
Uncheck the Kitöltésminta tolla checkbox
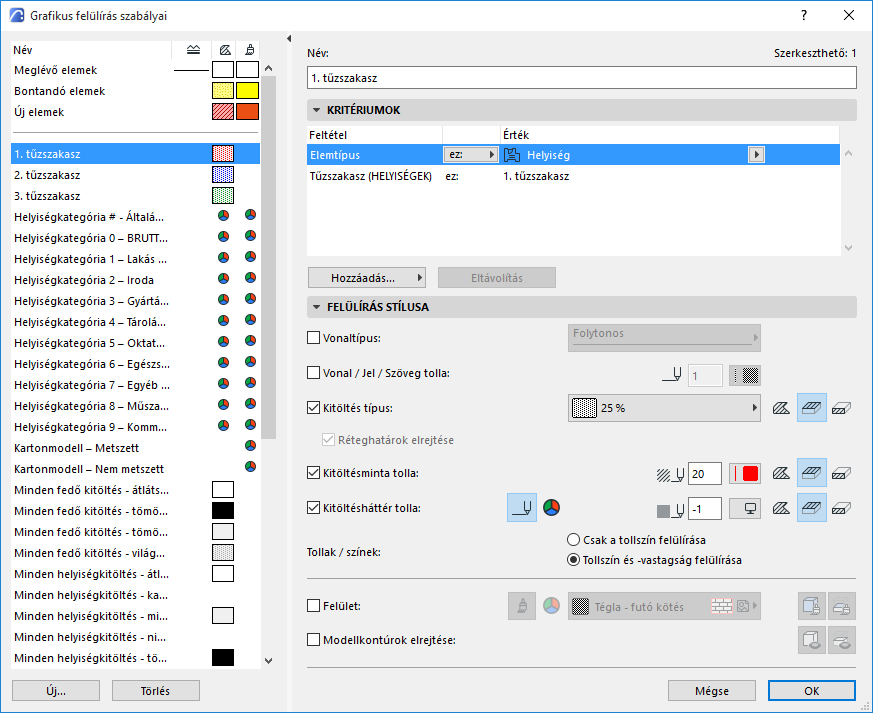[313, 473]
